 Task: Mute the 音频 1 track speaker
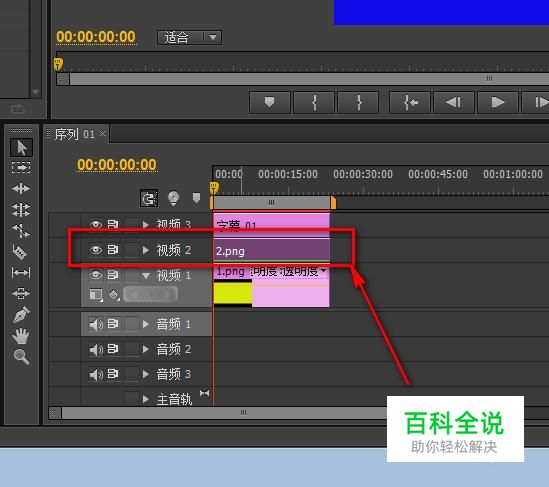point(96,324)
